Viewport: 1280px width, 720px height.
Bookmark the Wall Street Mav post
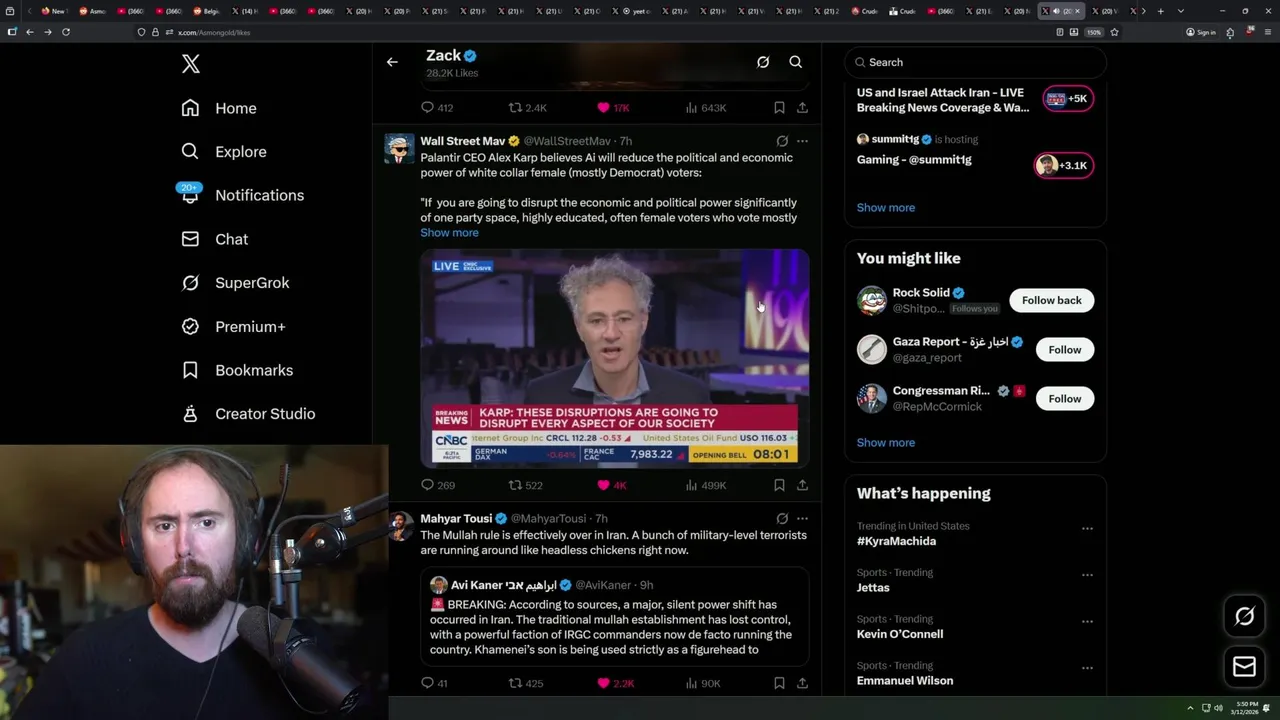click(x=779, y=485)
